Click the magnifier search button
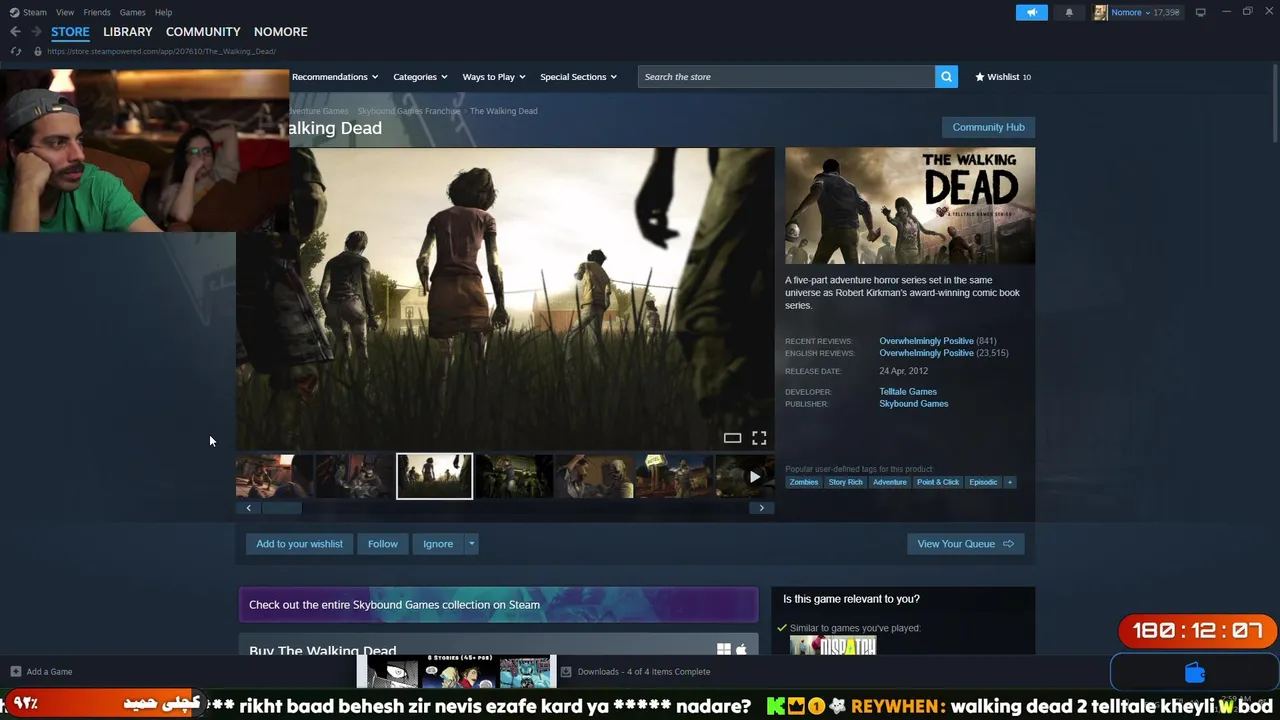Screen dimensions: 1280x720 click(x=946, y=77)
